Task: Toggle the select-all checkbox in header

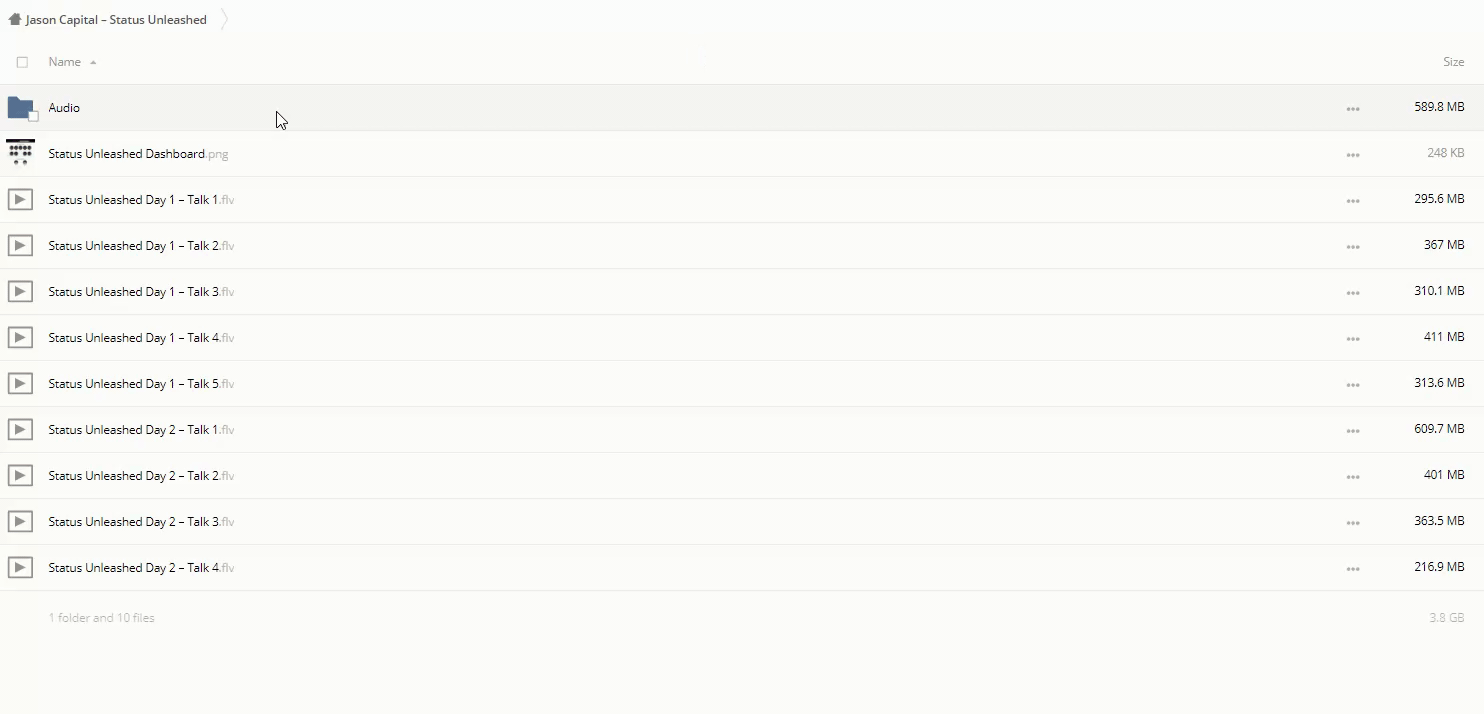Action: pos(22,62)
